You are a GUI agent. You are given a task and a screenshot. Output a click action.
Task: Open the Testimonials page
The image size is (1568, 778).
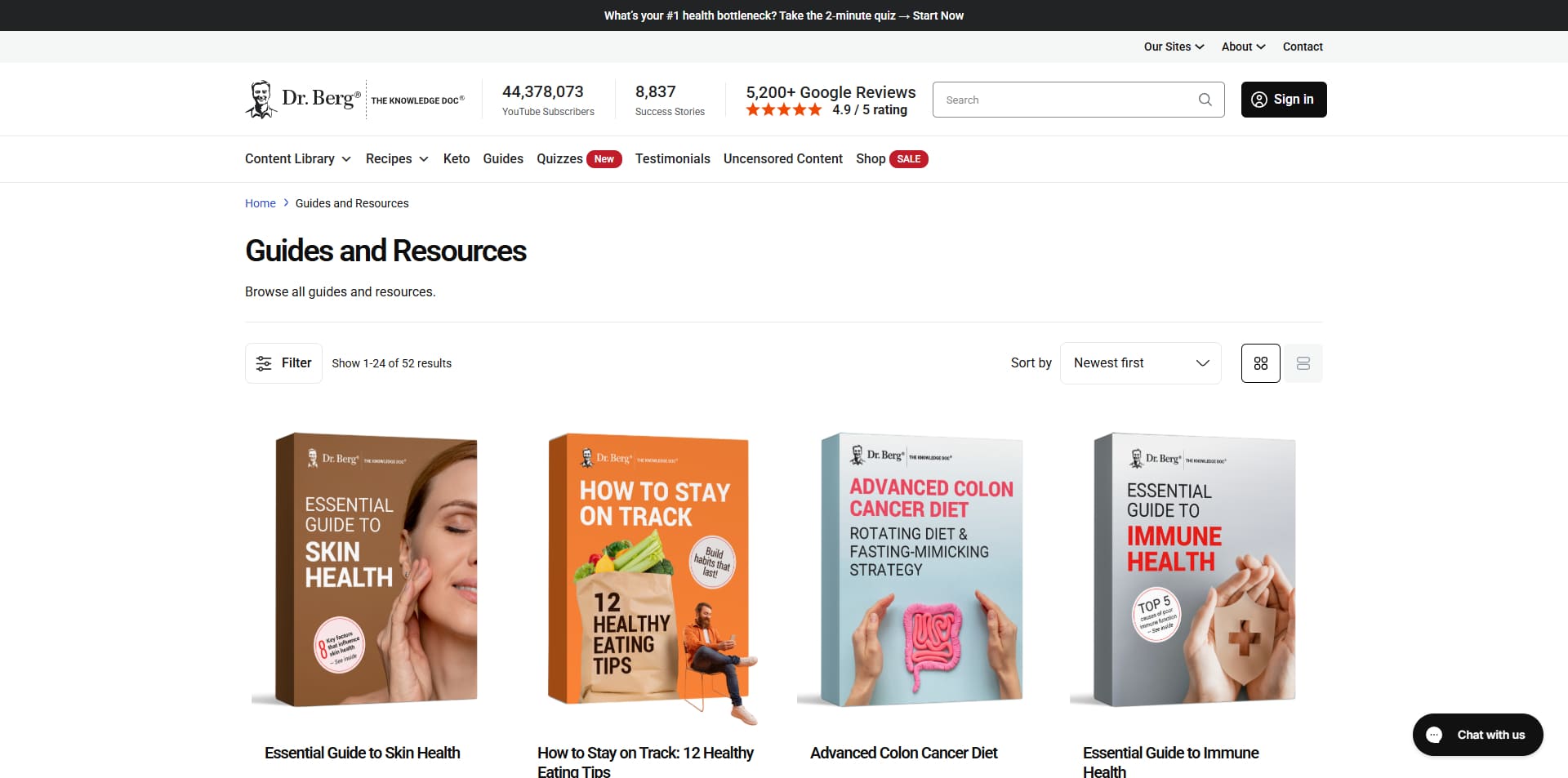(673, 159)
